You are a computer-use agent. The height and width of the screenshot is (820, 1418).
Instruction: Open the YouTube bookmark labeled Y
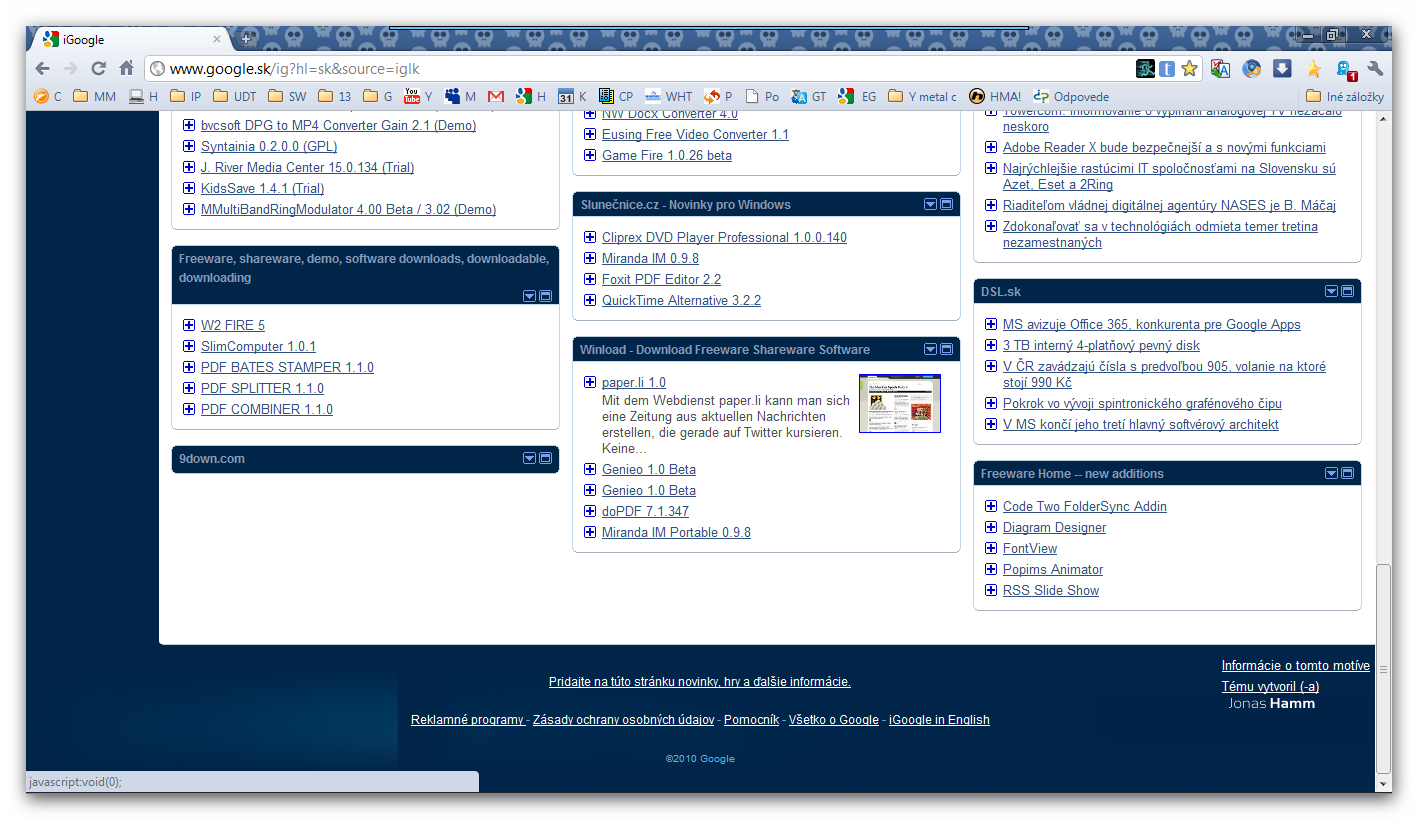pyautogui.click(x=418, y=97)
